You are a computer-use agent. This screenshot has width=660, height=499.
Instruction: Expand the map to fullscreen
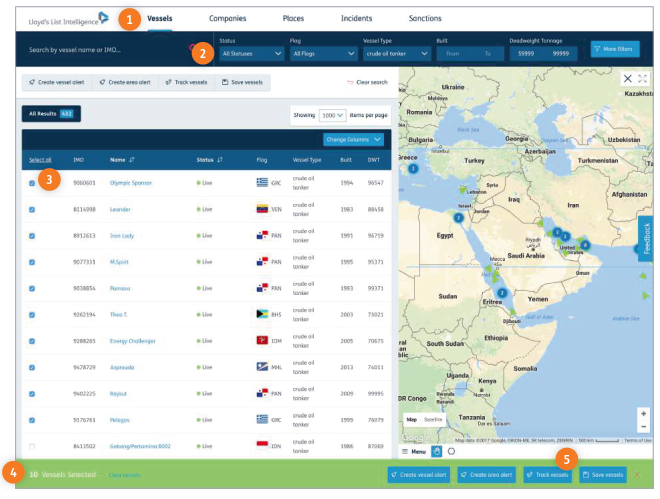click(642, 79)
